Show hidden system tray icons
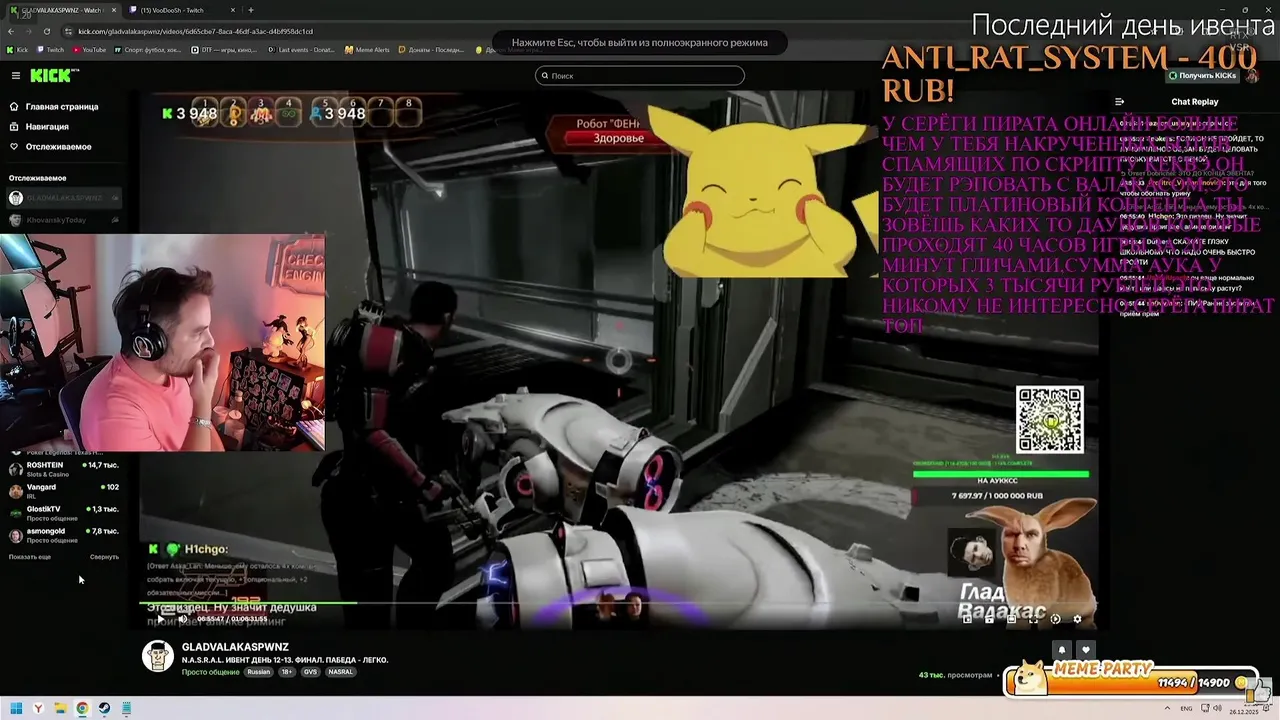 pyautogui.click(x=1167, y=708)
